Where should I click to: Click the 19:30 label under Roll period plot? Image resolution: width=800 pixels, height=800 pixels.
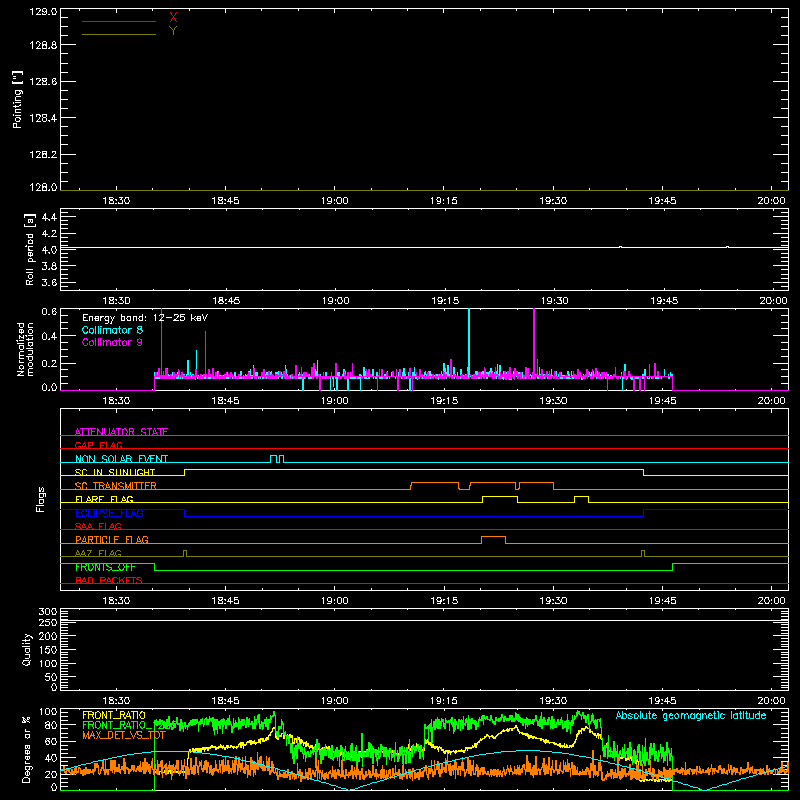click(x=555, y=301)
